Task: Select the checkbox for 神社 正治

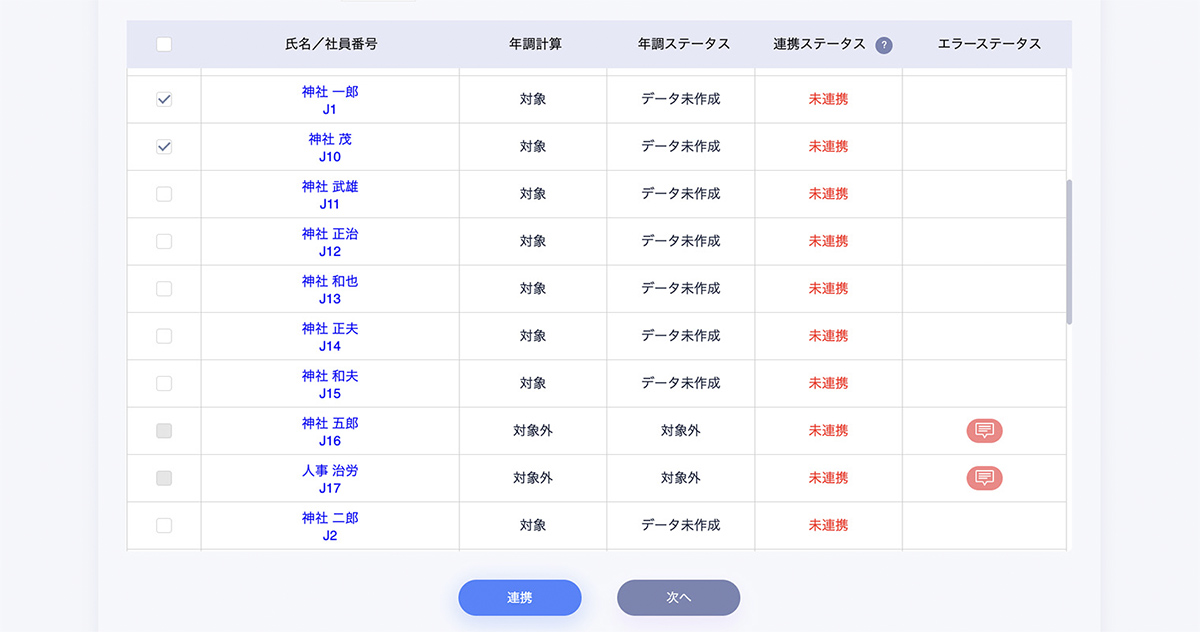Action: 164,242
